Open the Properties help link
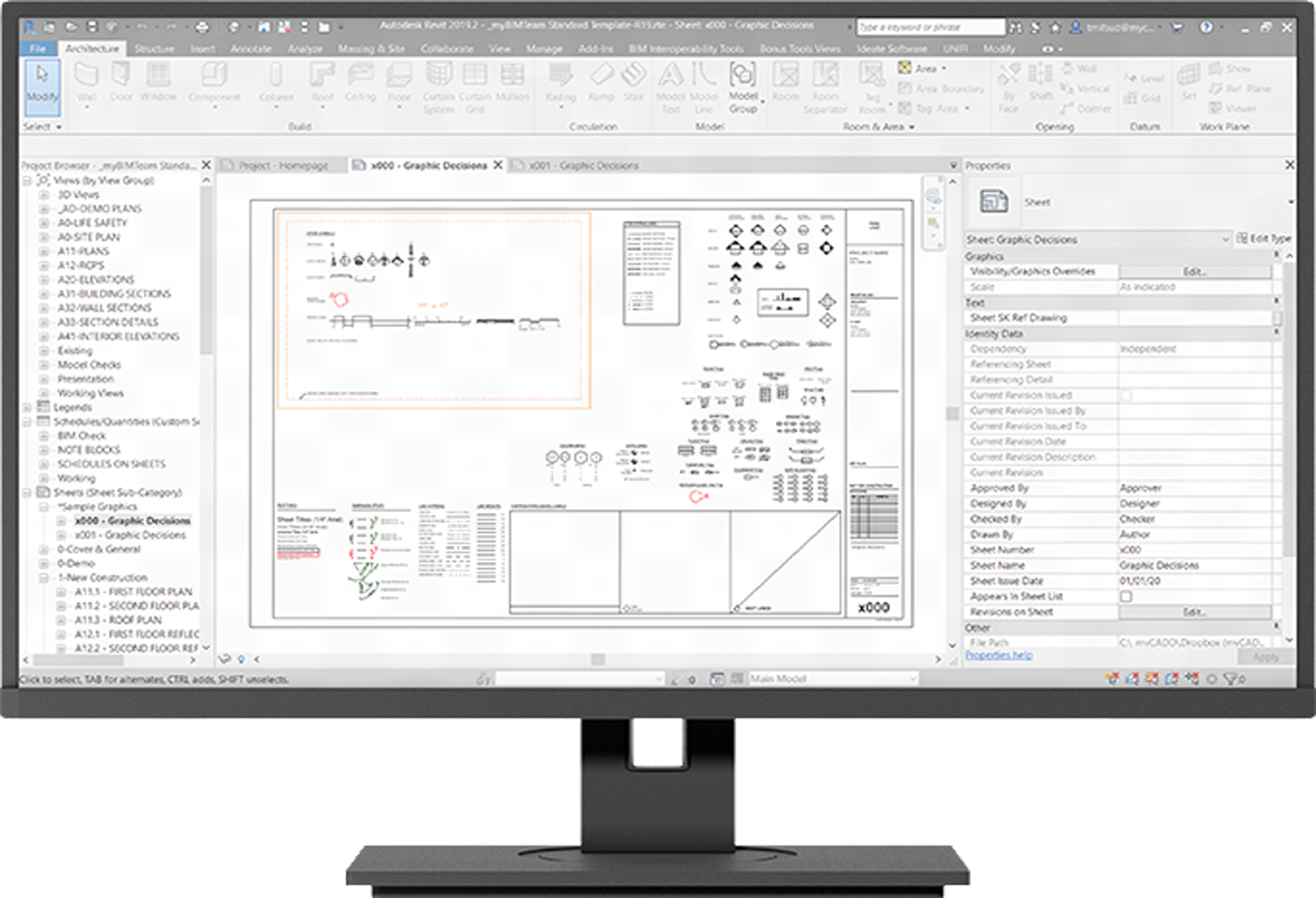Screen dimensions: 1316x898 [999, 655]
